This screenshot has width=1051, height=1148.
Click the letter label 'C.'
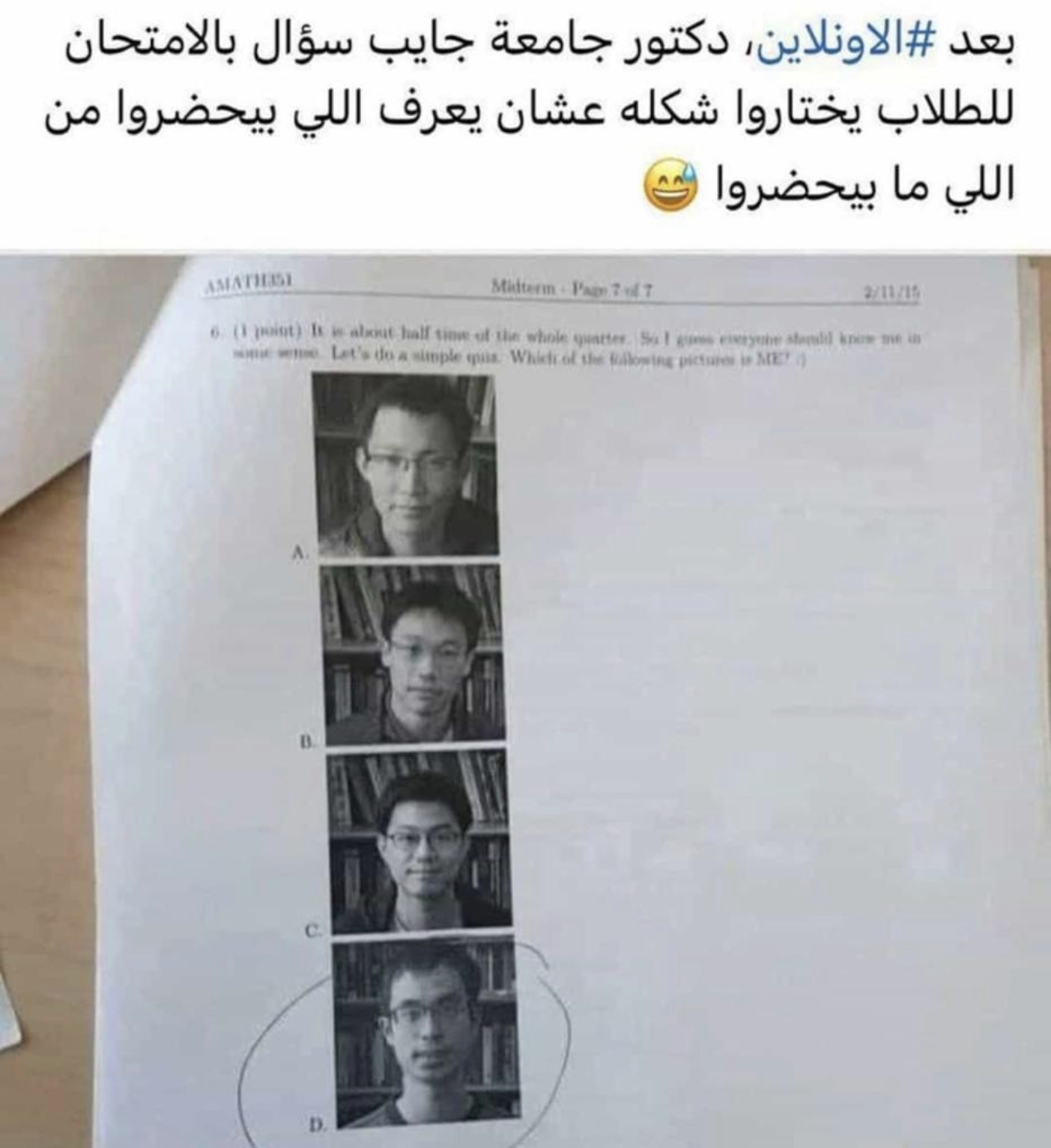point(312,931)
